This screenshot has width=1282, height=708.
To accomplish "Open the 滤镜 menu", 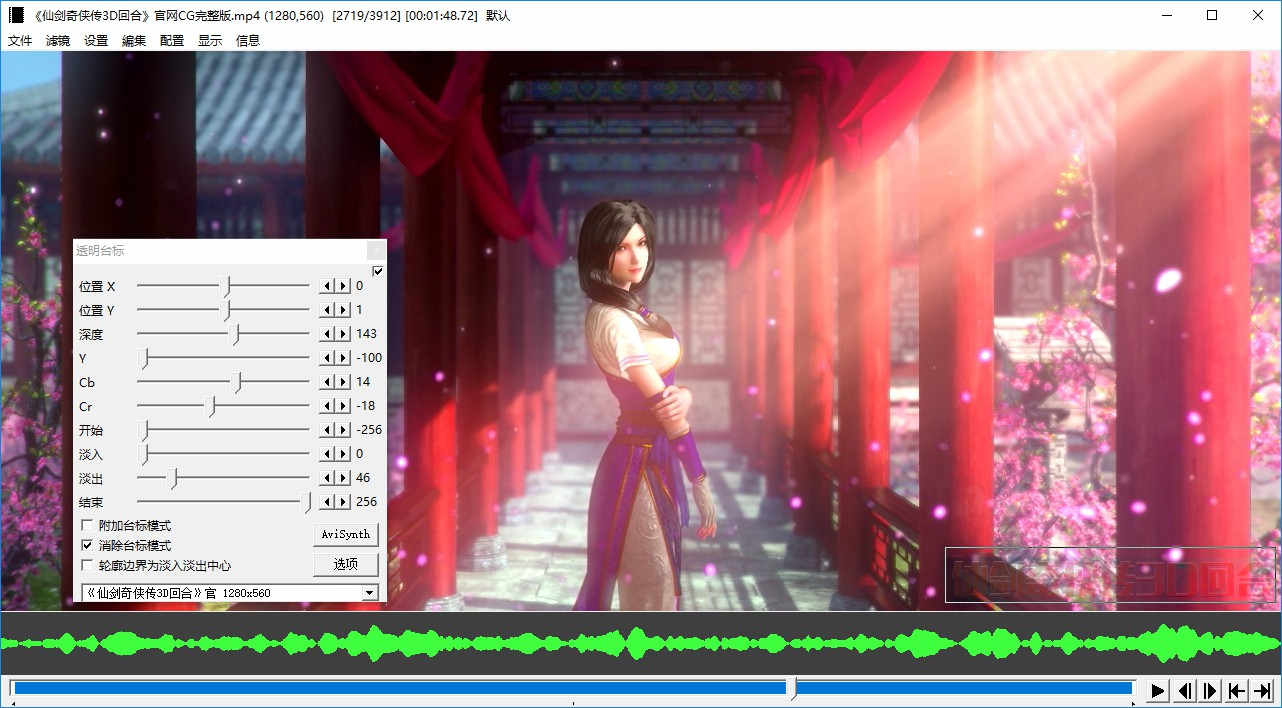I will pyautogui.click(x=58, y=41).
